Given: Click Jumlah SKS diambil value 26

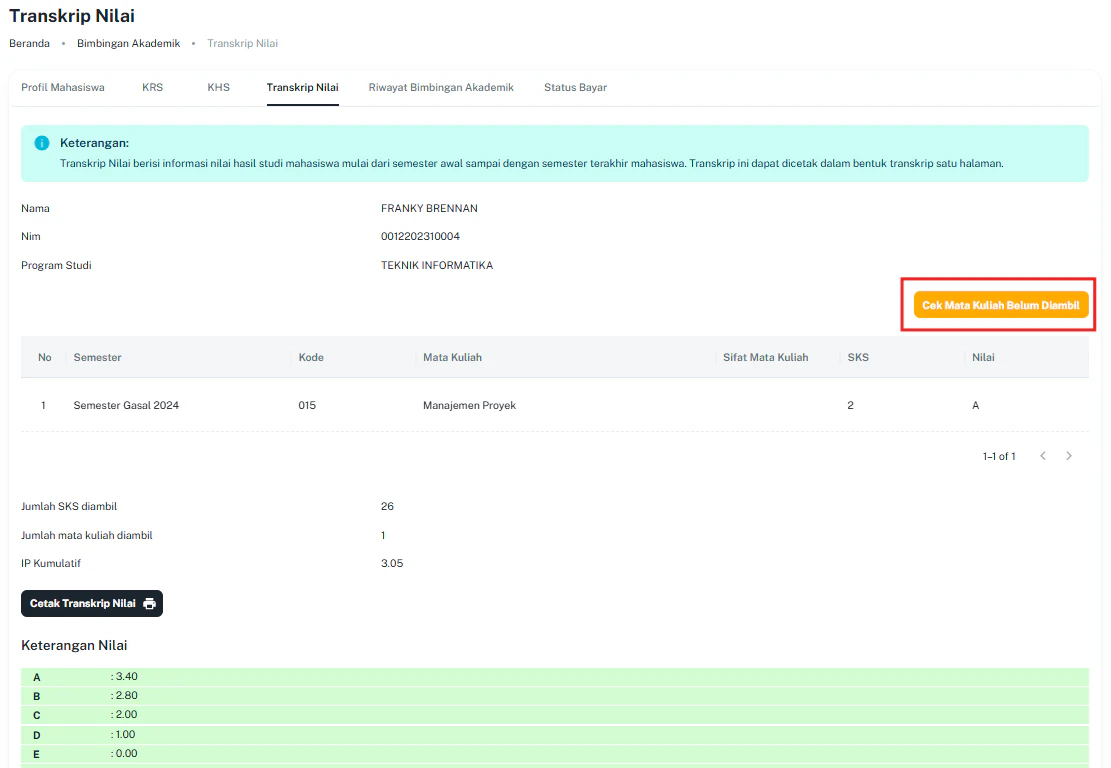Looking at the screenshot, I should tap(388, 506).
